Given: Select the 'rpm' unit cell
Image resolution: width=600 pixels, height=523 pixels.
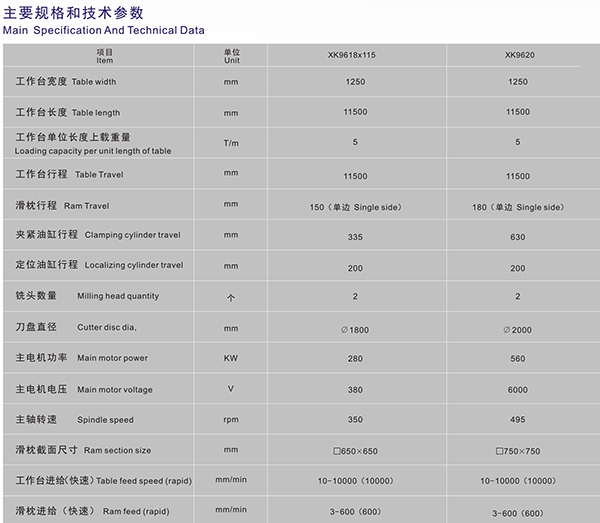Looking at the screenshot, I should click(x=231, y=420).
